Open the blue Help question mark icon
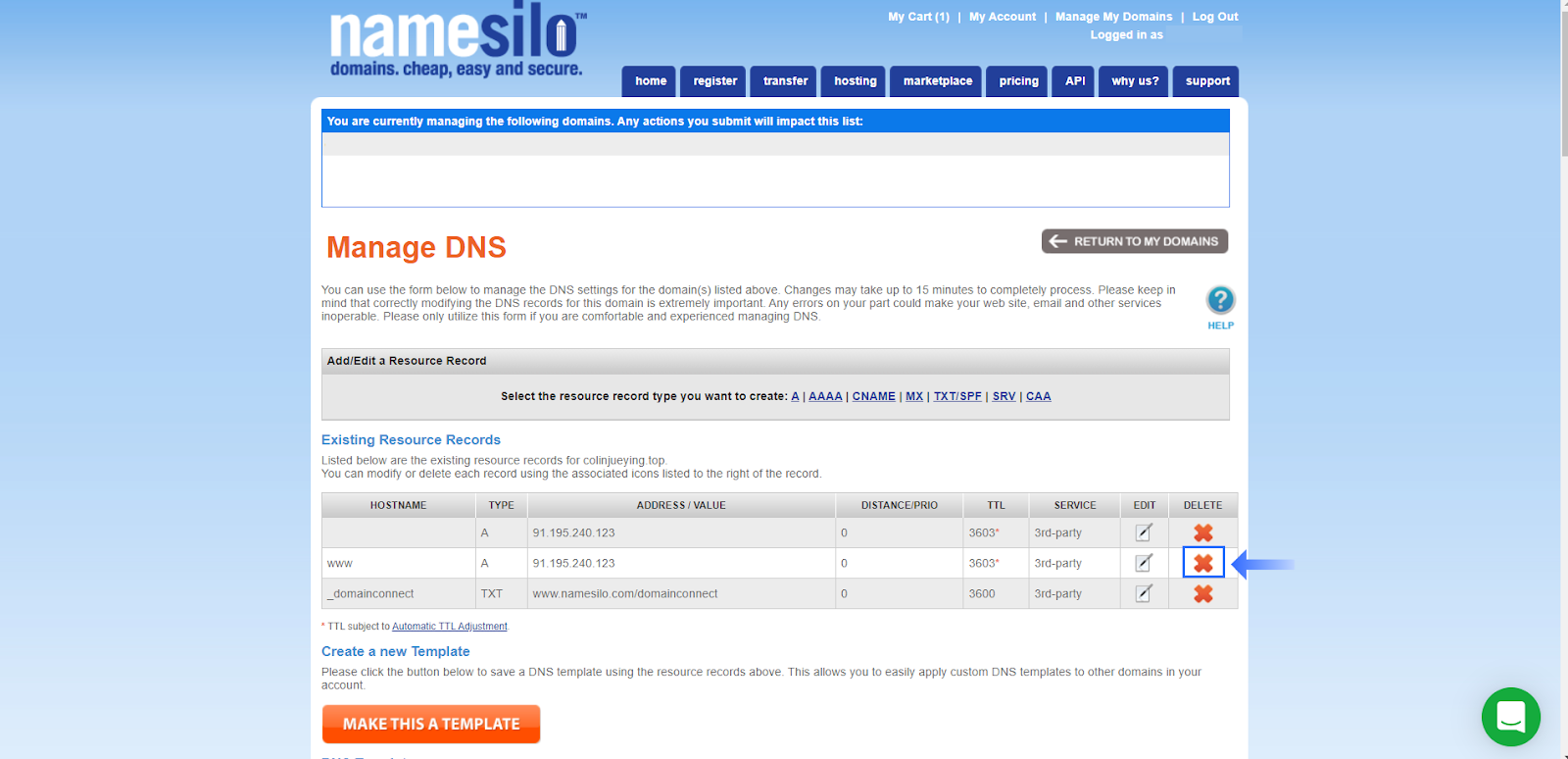The image size is (1568, 759). coord(1220,300)
